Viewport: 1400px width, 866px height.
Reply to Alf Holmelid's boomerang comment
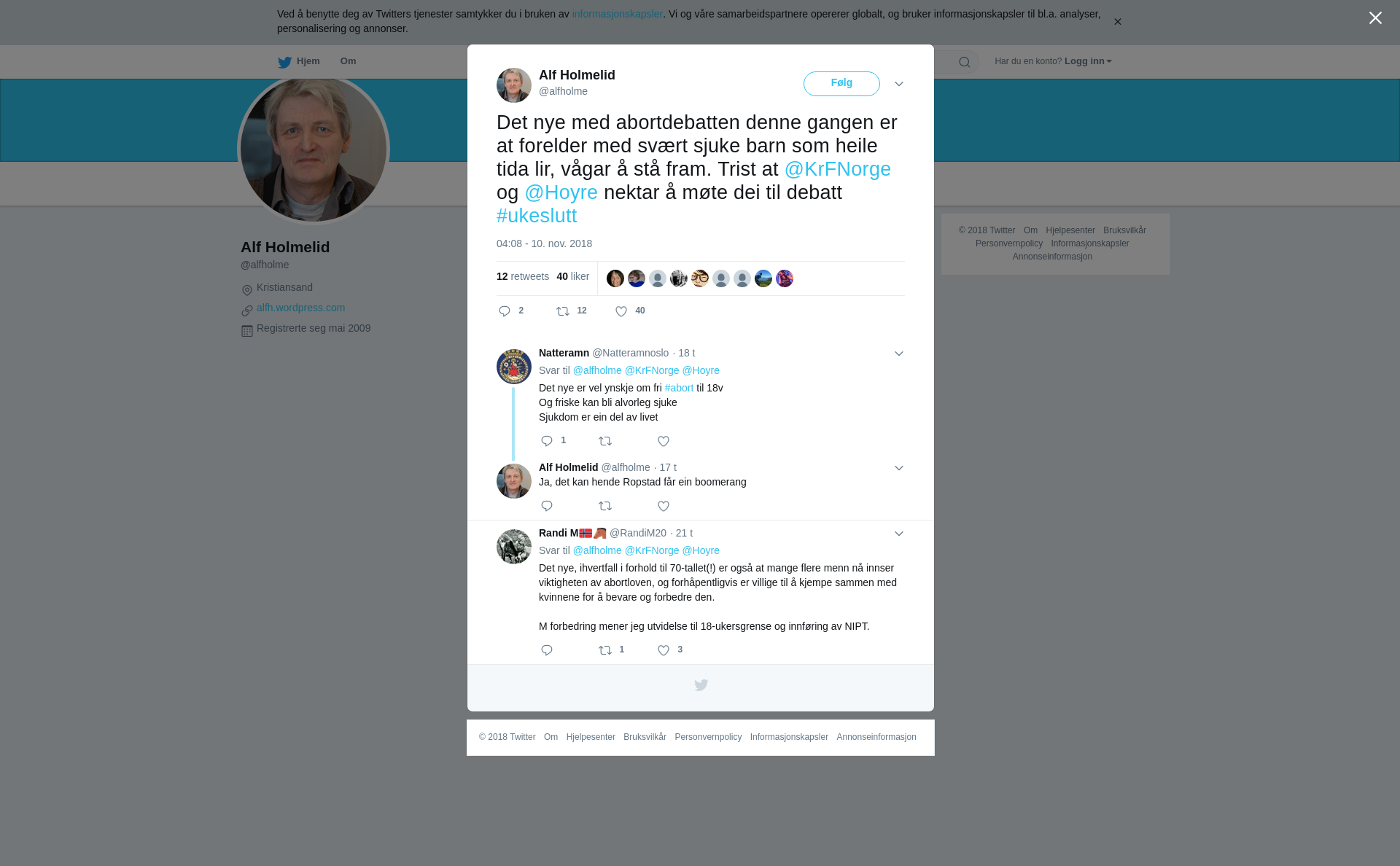tap(547, 506)
